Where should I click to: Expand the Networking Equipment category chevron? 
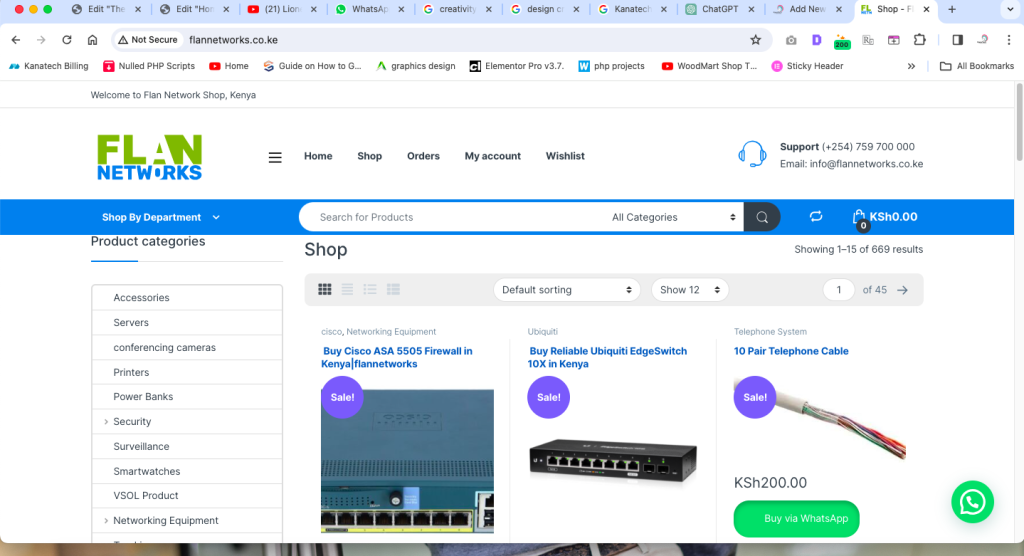pyautogui.click(x=106, y=521)
